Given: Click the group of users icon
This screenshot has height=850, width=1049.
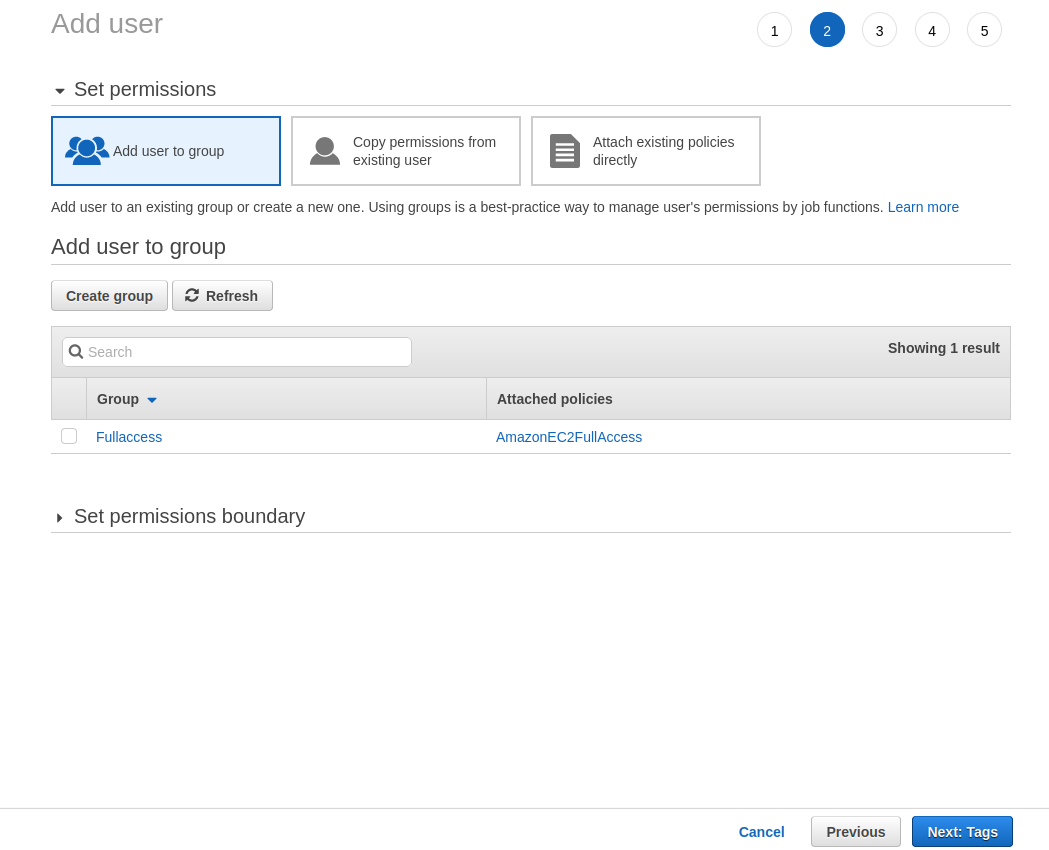Looking at the screenshot, I should 87,150.
